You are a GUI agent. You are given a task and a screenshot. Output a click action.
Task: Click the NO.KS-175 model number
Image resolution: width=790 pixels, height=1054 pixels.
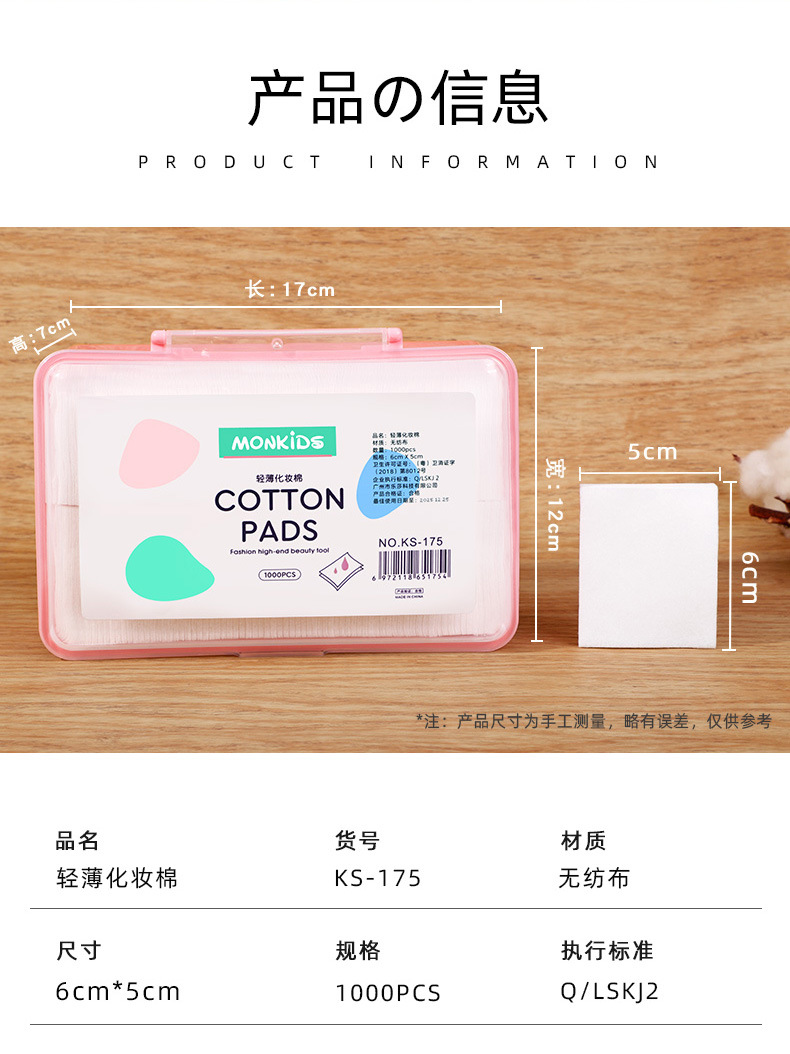pos(410,542)
